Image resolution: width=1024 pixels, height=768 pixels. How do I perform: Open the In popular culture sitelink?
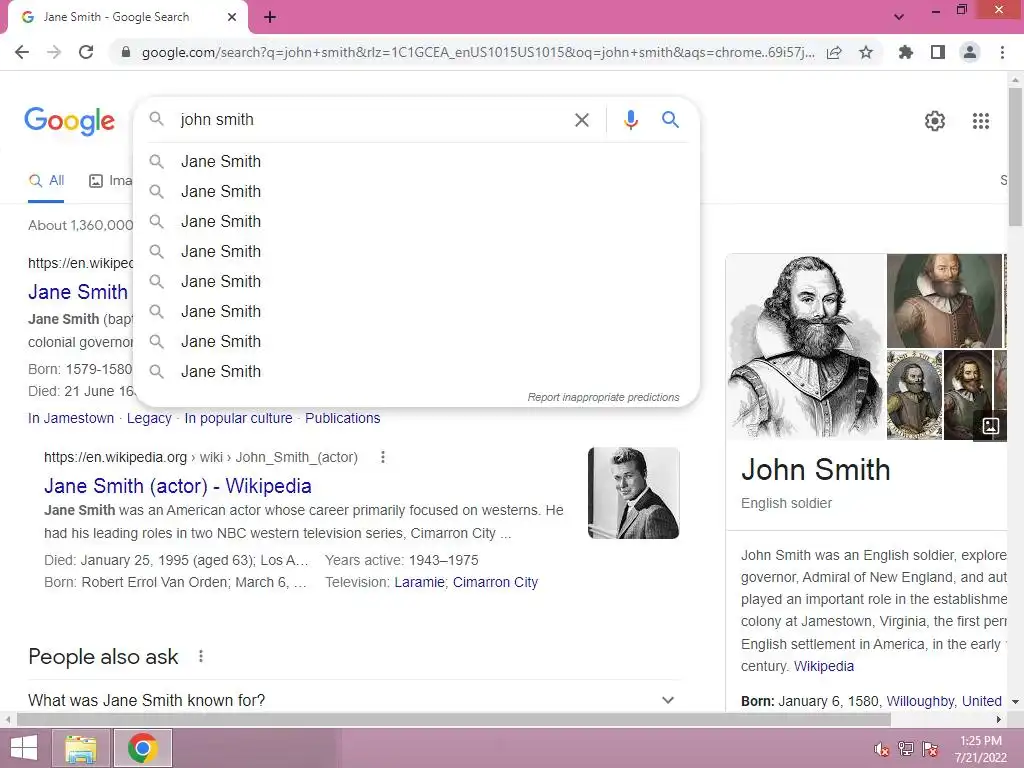pyautogui.click(x=238, y=418)
